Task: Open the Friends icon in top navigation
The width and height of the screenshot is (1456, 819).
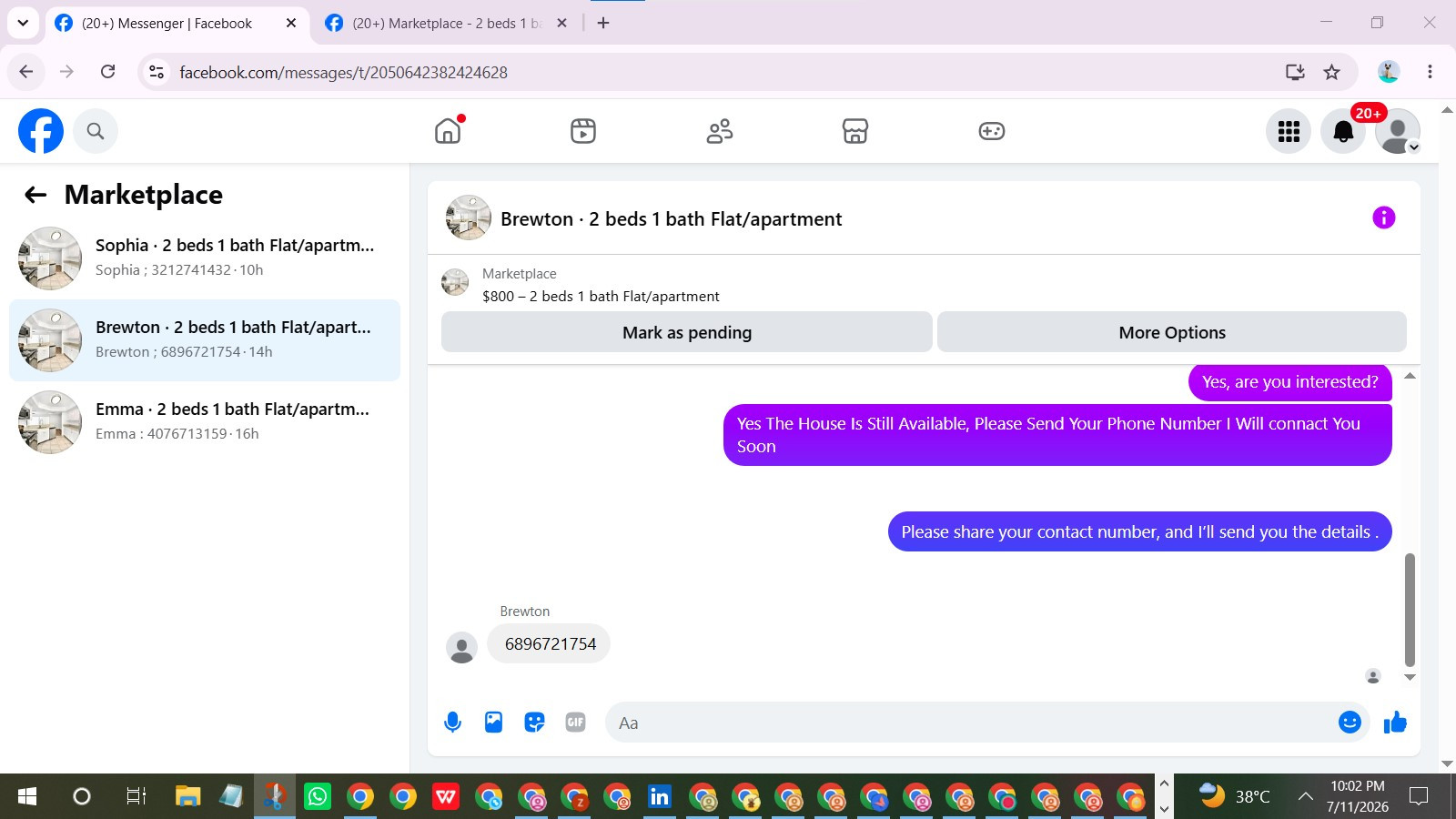Action: click(720, 131)
